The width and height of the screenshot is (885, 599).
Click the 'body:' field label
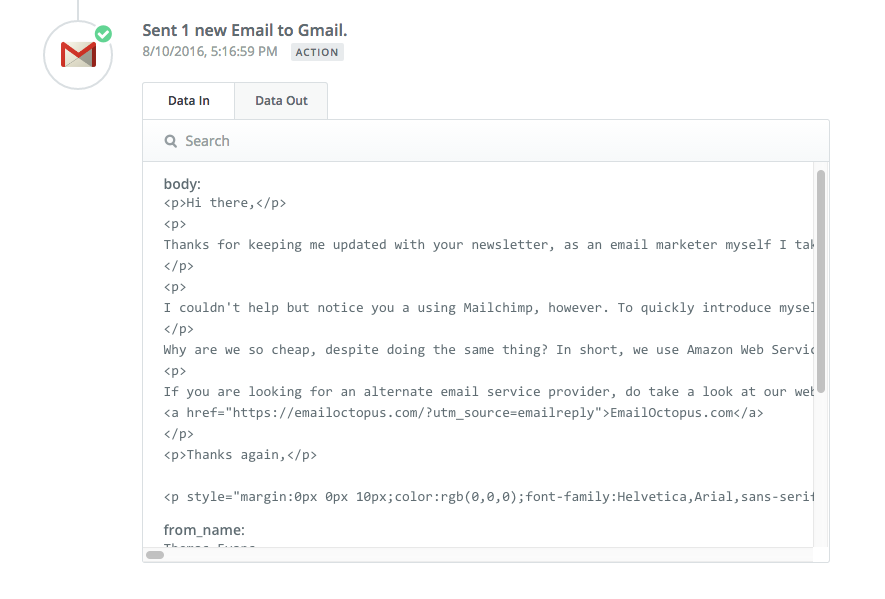click(x=182, y=184)
